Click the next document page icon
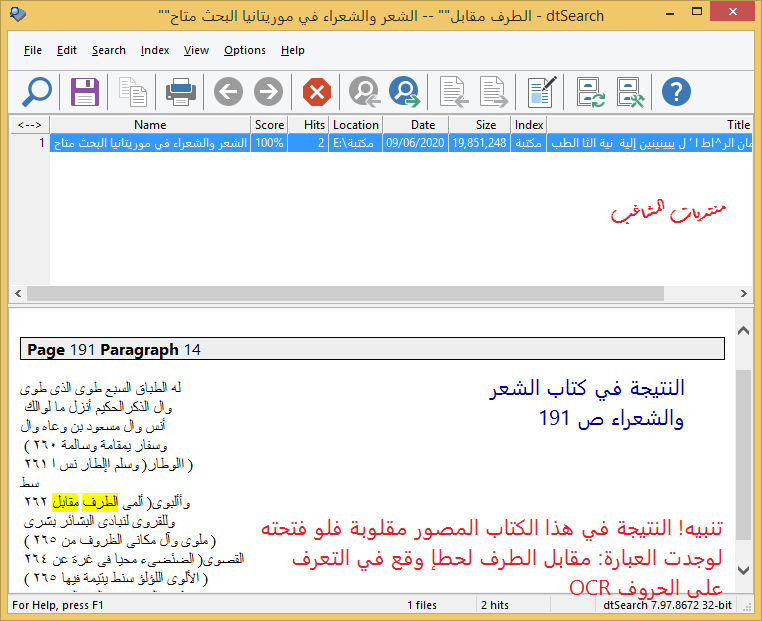Screen dimensions: 762x621 pyautogui.click(x=494, y=92)
